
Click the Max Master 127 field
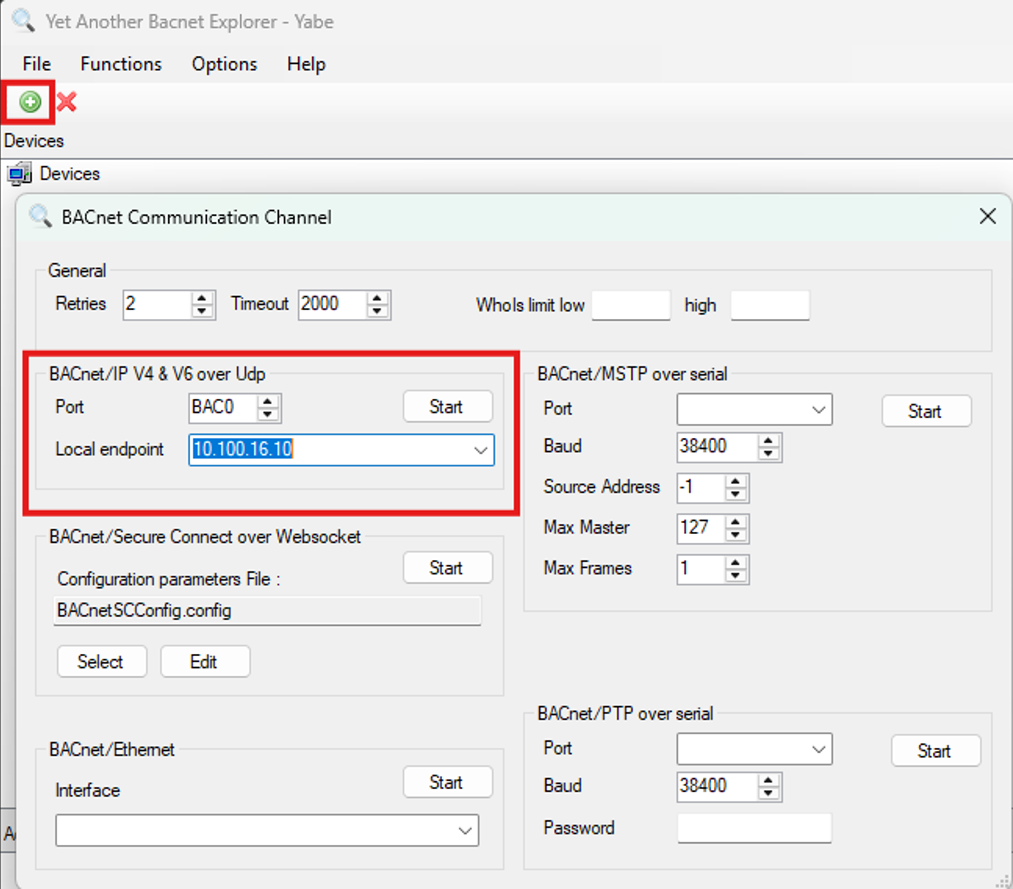coord(702,528)
